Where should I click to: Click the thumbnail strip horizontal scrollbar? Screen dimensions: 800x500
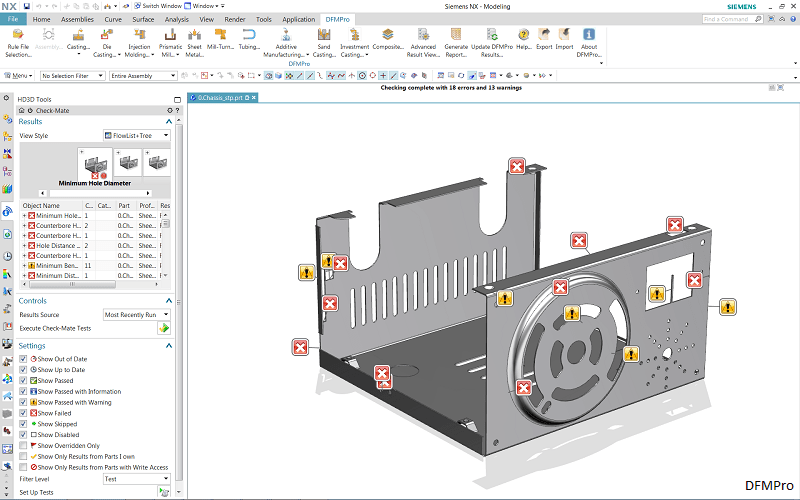coord(95,193)
